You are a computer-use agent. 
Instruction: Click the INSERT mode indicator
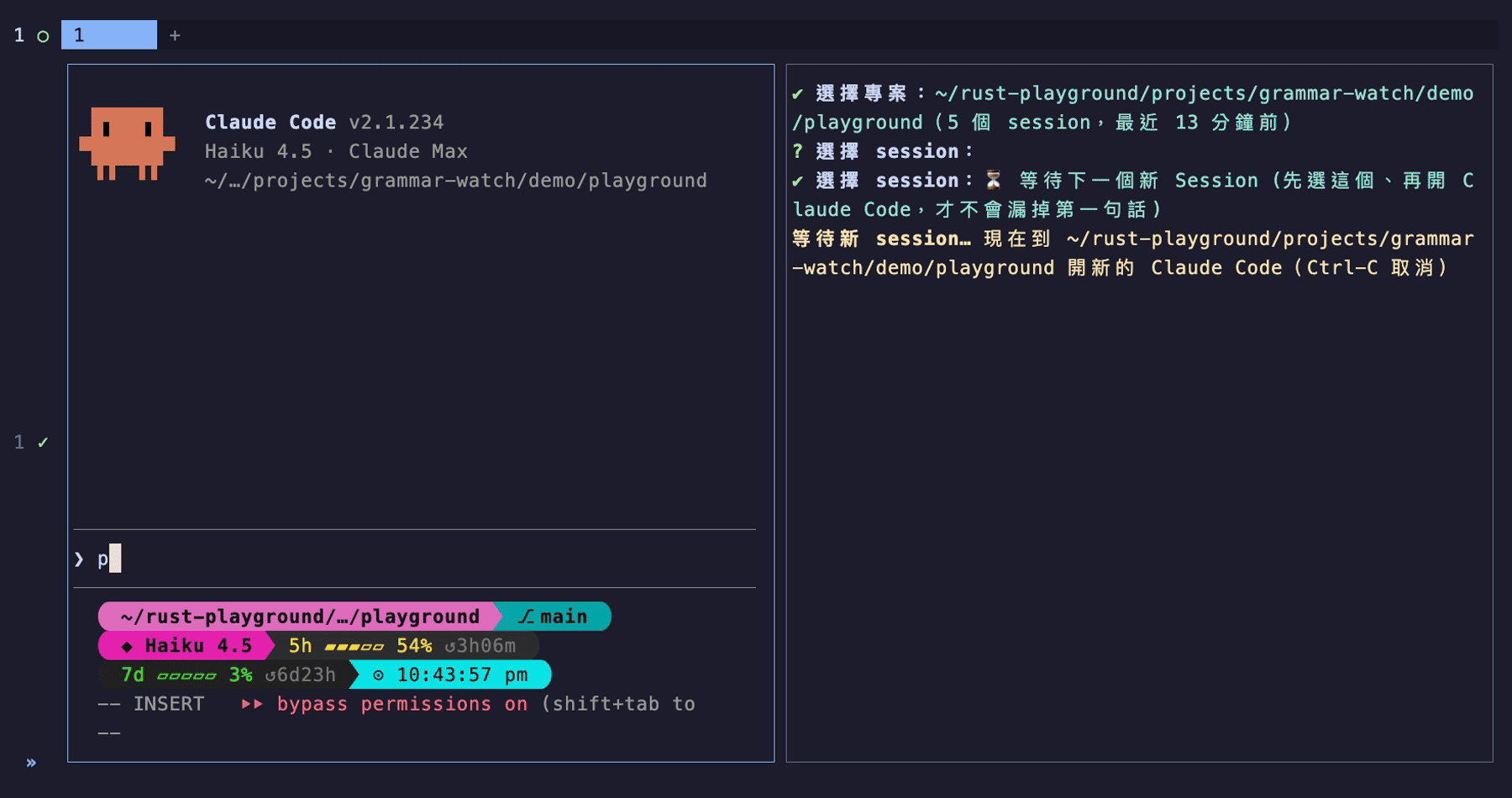(x=169, y=704)
